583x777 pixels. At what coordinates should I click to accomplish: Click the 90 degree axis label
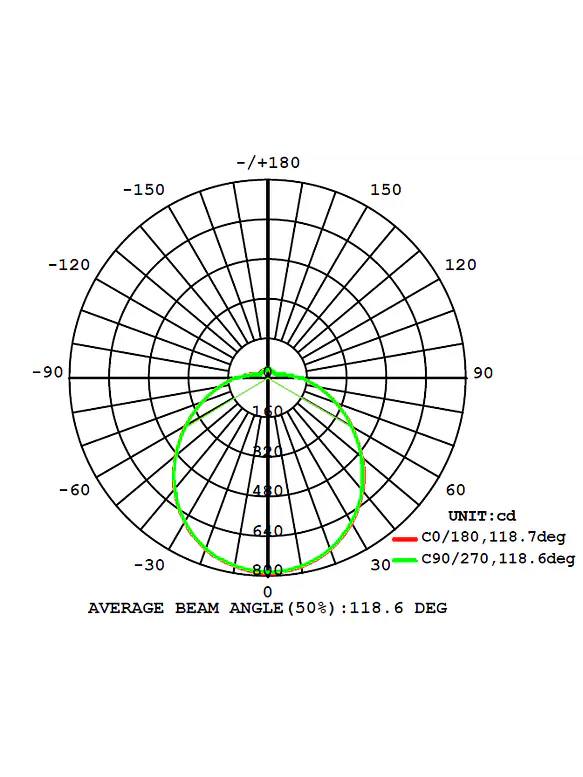tap(483, 373)
